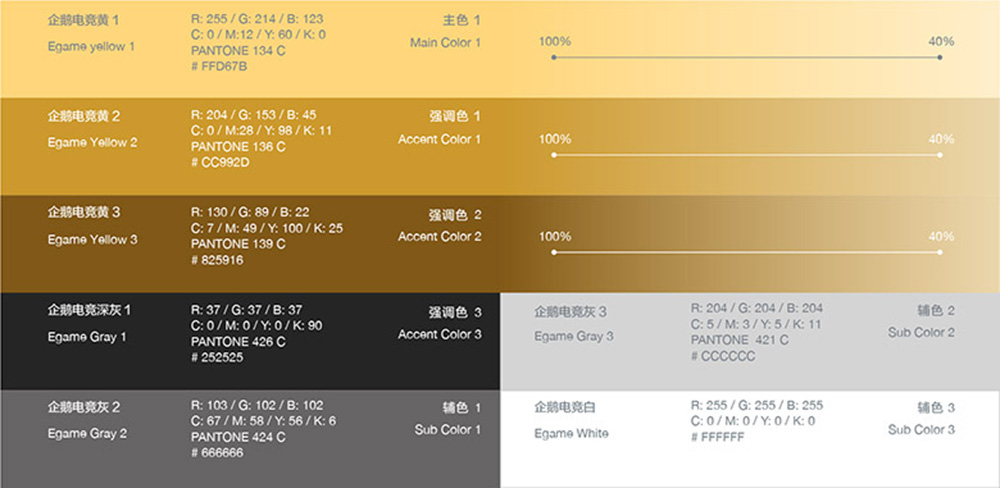Click the Sub Color 2 label
Viewport: 1000px width, 488px height.
coord(921,332)
